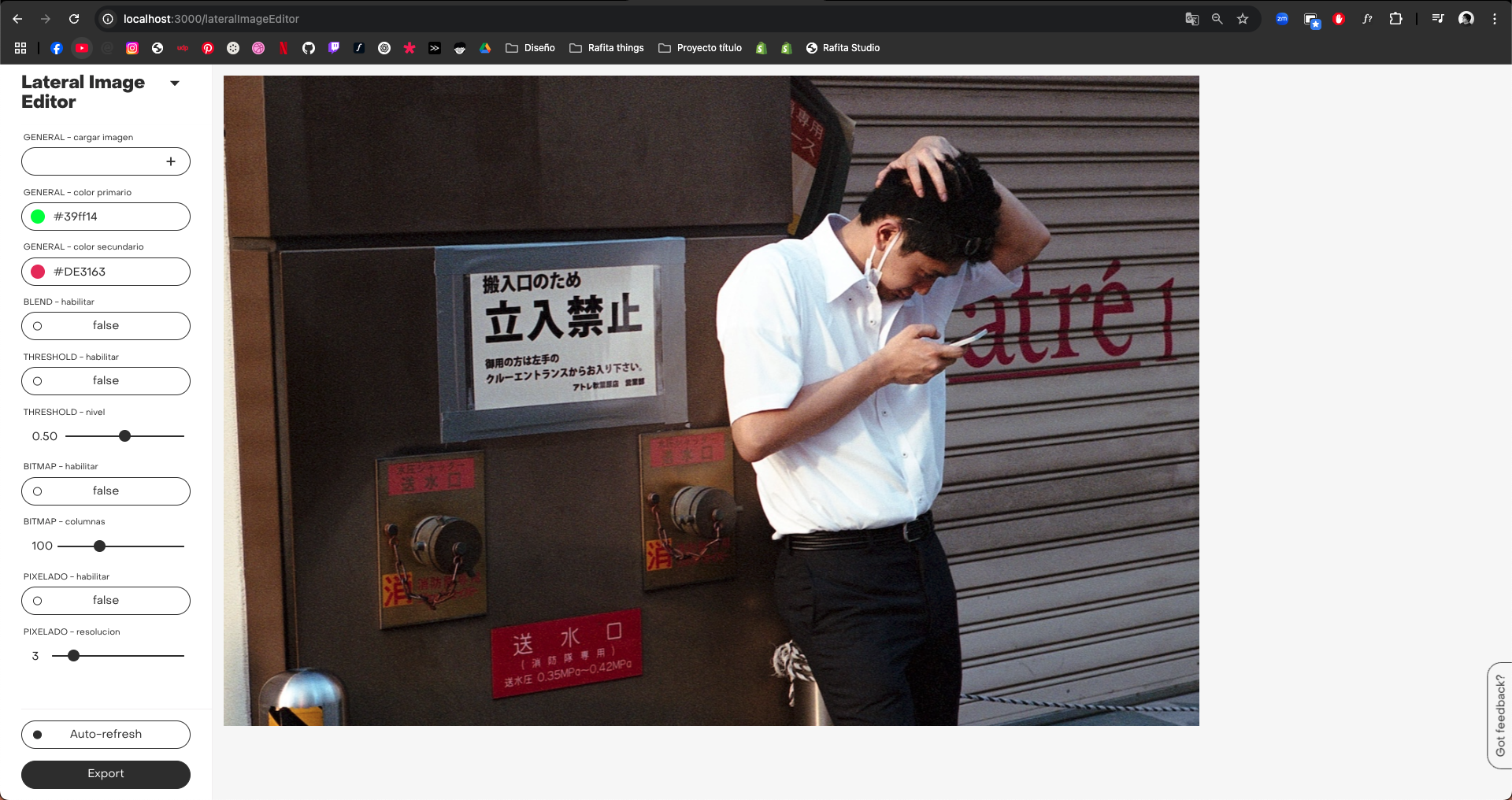Collapse the Lateral Image Editor panel arrow
The width and height of the screenshot is (1512, 800).
(175, 83)
